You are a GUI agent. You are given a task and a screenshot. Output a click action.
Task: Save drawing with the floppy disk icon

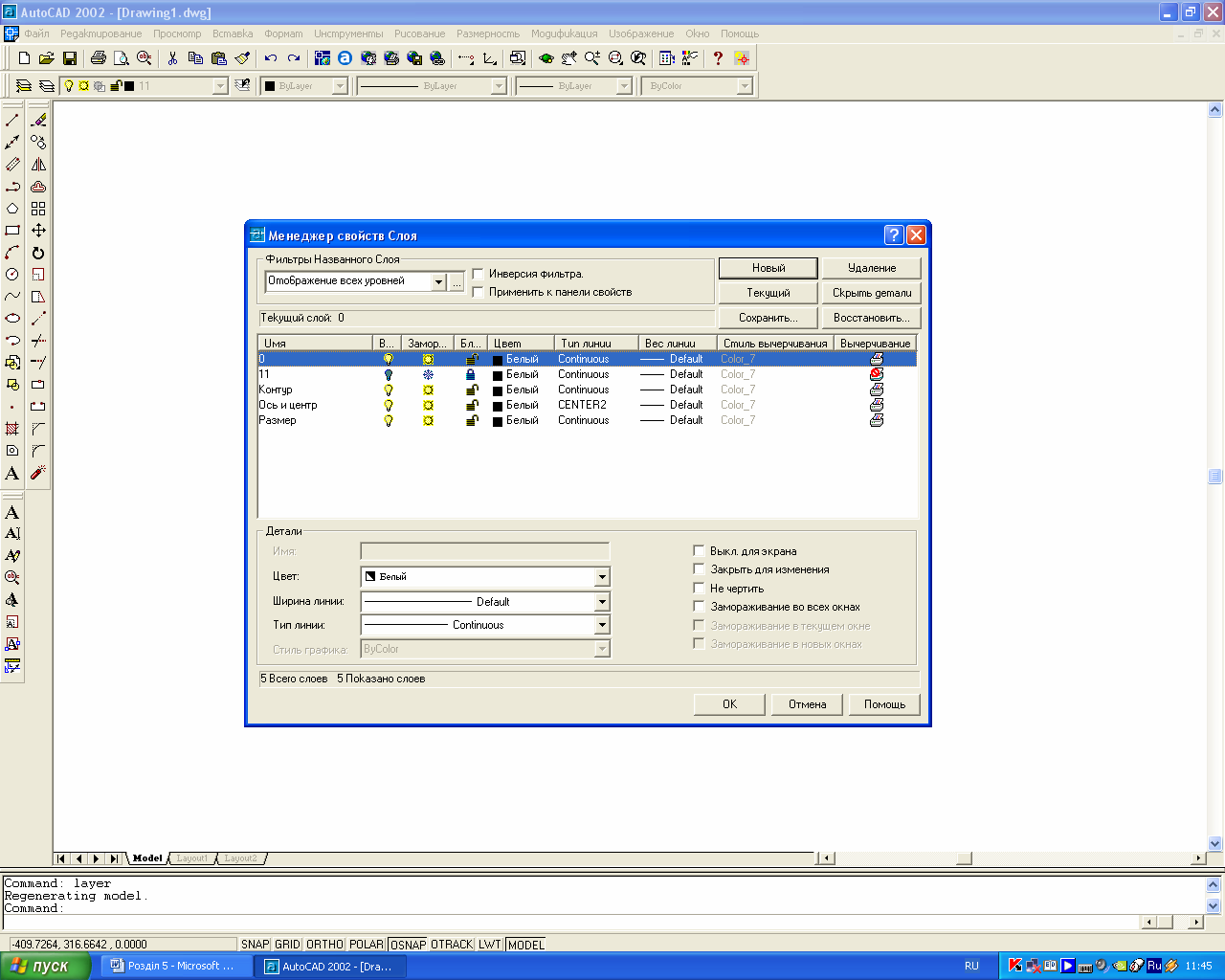[x=69, y=58]
